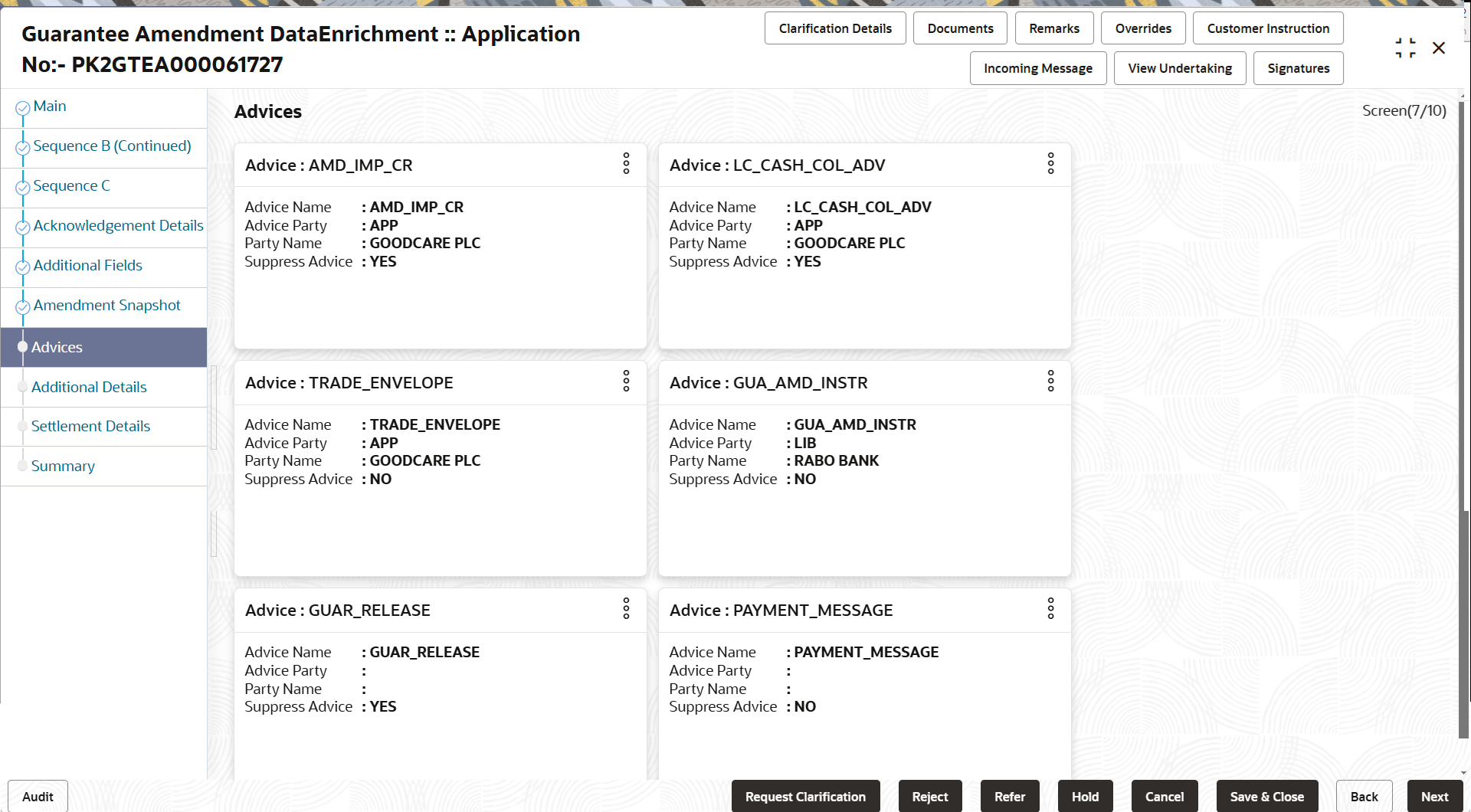Cancel the current task

(x=1165, y=797)
